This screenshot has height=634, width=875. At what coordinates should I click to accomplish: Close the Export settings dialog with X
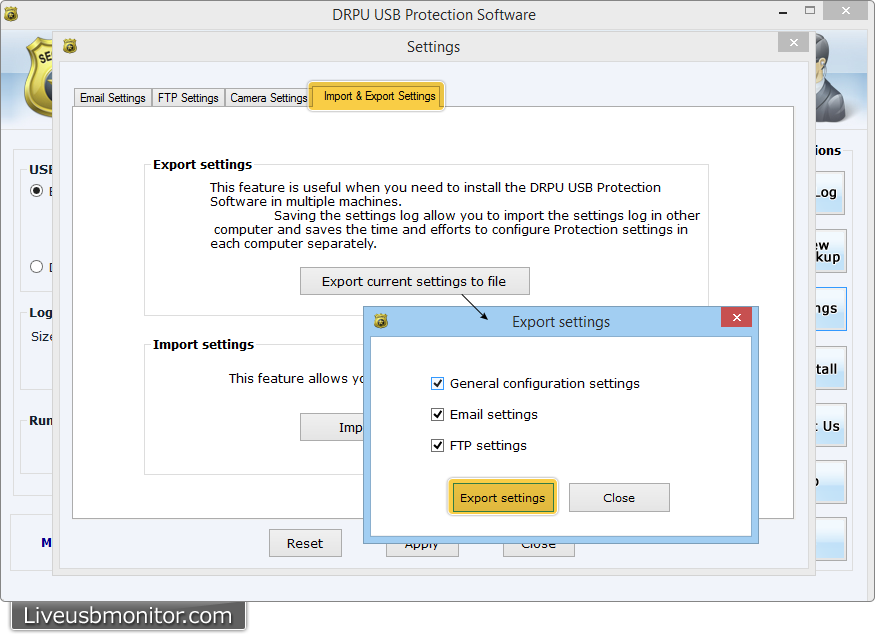tap(736, 317)
